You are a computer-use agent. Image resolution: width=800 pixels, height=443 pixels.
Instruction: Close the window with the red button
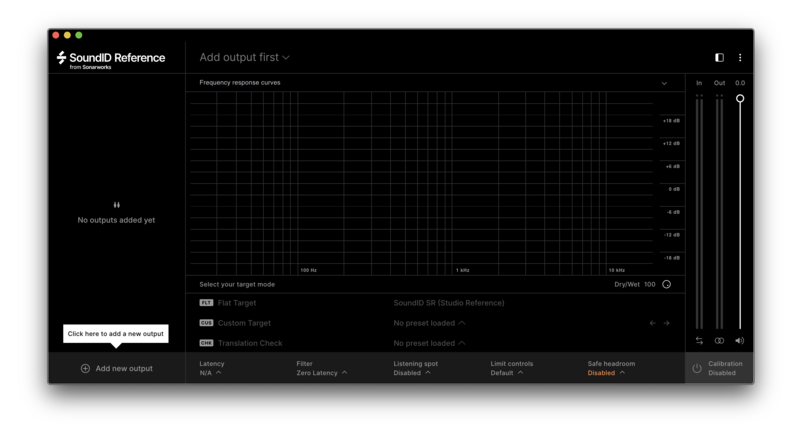56,35
